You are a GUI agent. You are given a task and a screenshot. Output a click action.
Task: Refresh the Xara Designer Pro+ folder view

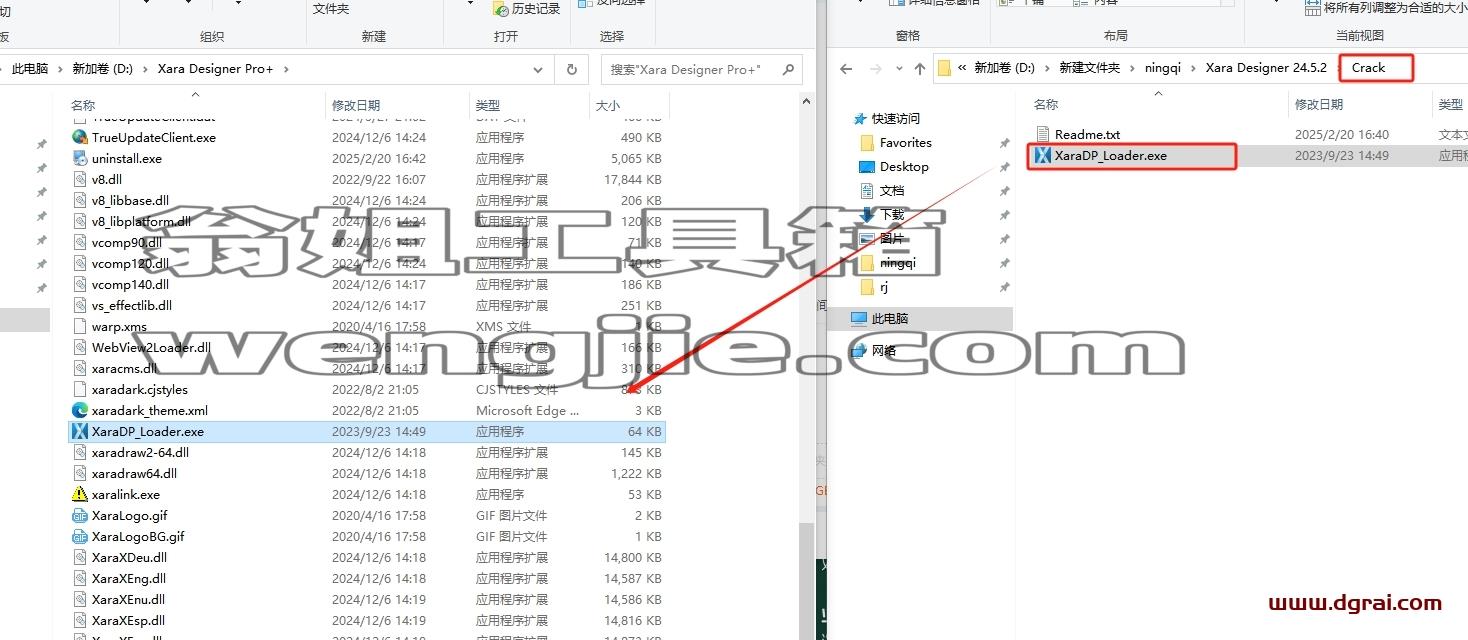point(571,70)
